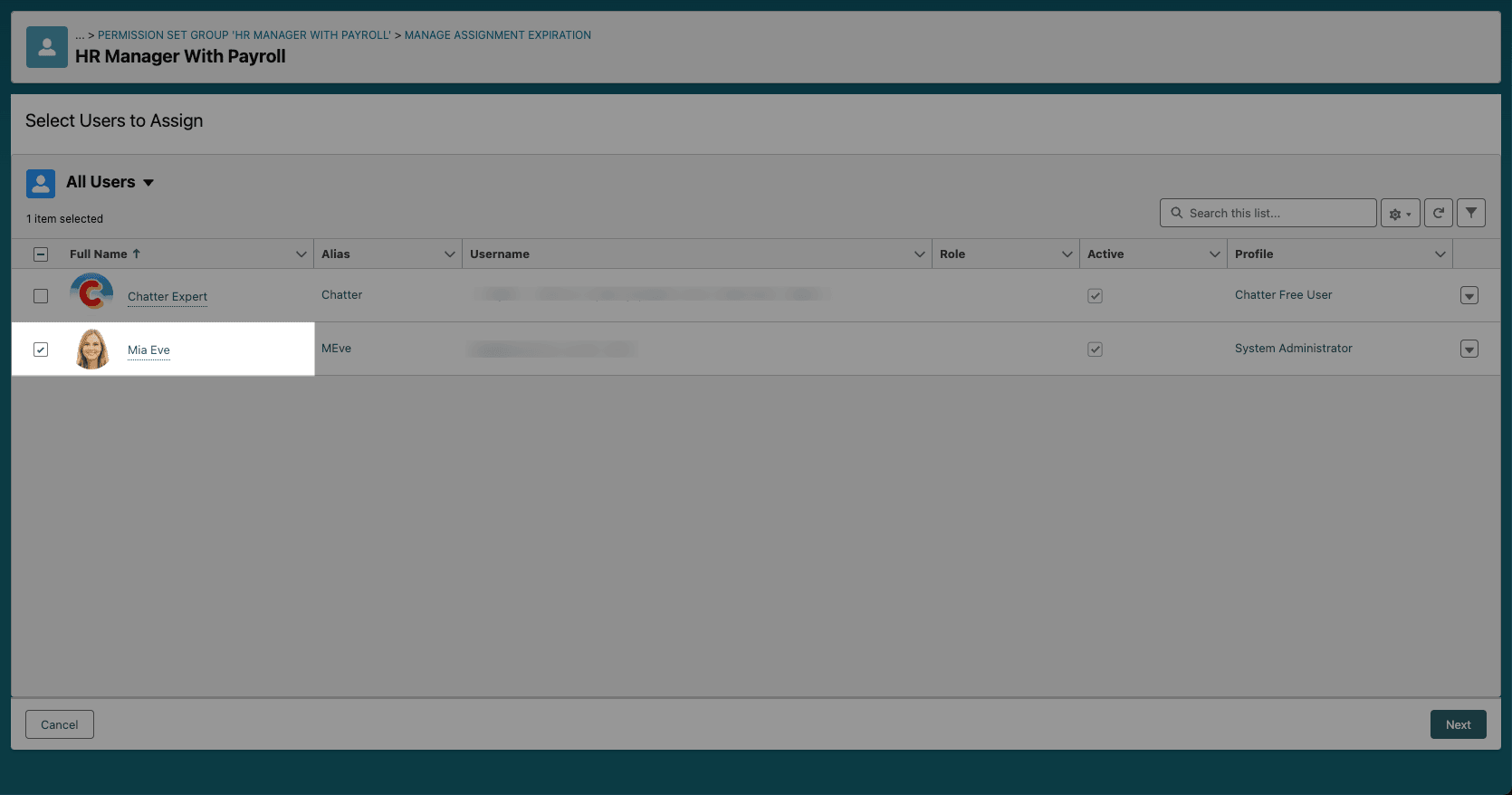Image resolution: width=1512 pixels, height=795 pixels.
Task: Open Username column actions chevron
Action: (919, 254)
